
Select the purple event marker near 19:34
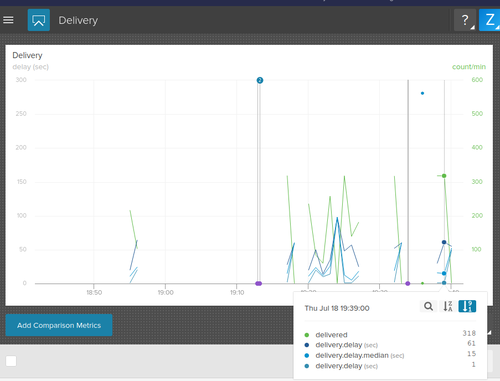tap(408, 283)
